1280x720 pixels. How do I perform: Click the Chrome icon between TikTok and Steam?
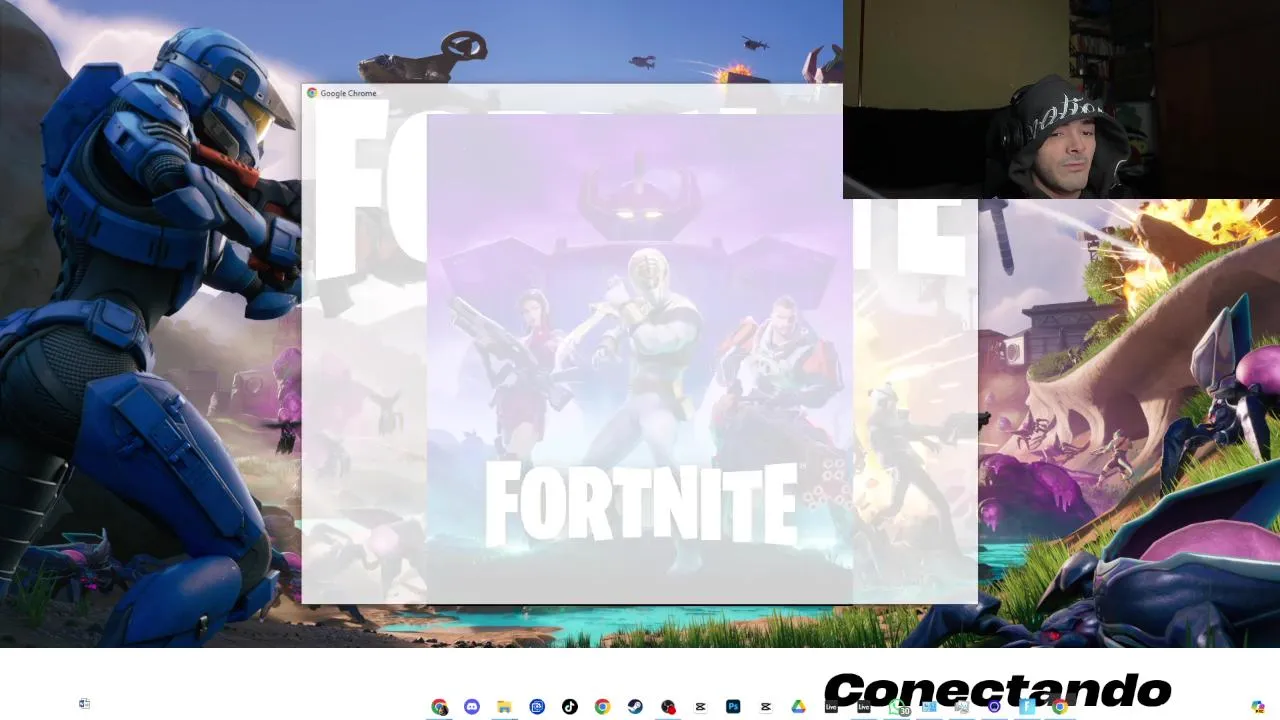(602, 707)
